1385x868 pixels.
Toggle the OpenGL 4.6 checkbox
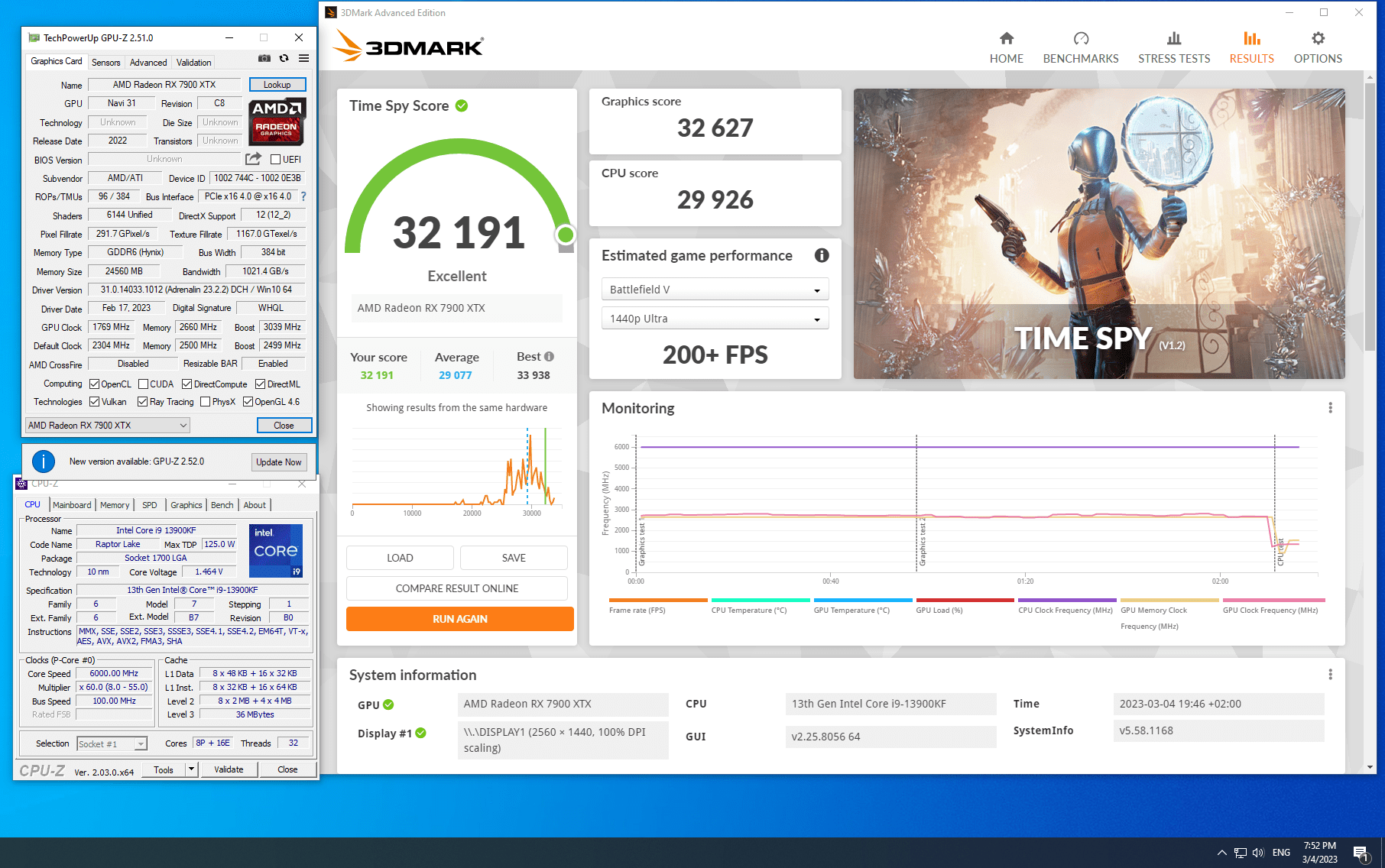248,402
